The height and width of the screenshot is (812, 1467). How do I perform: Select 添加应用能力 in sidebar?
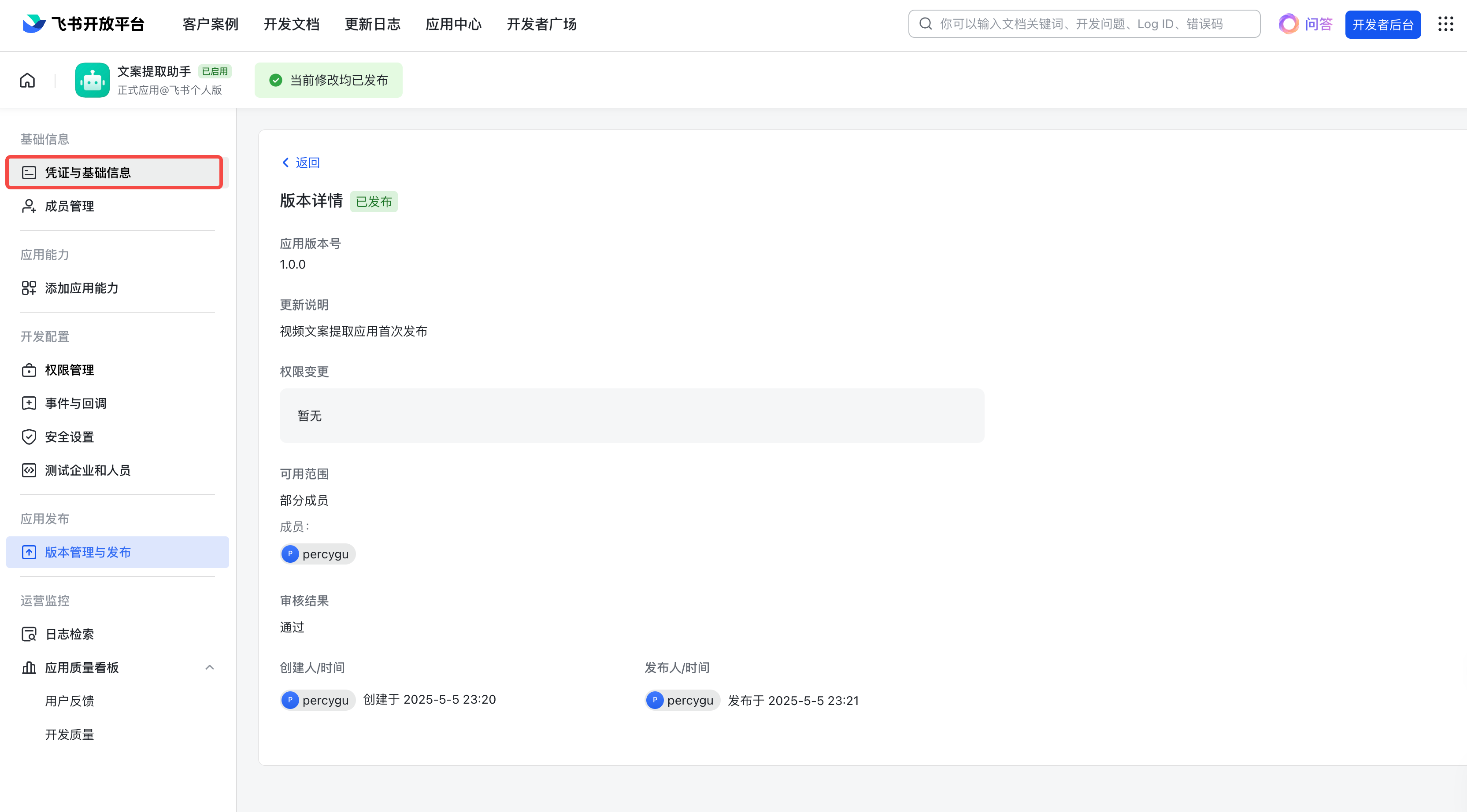click(x=117, y=288)
